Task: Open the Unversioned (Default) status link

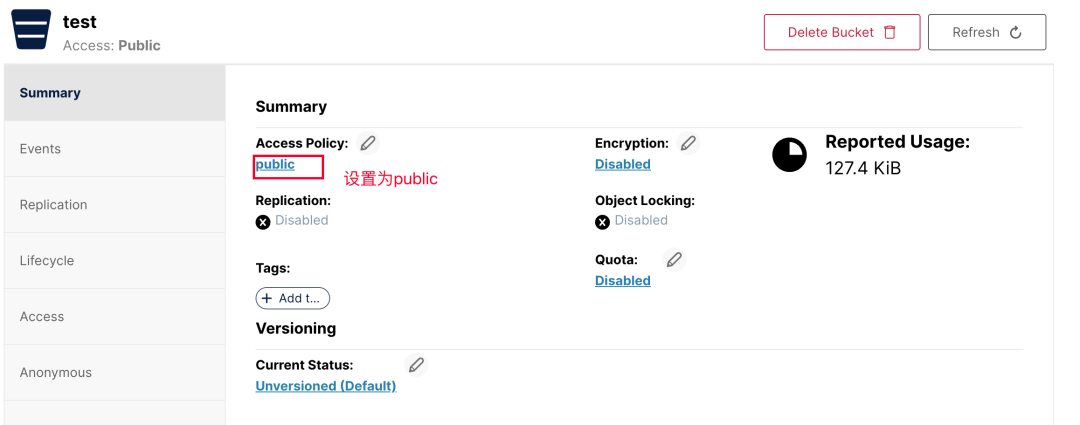Action: coord(325,386)
